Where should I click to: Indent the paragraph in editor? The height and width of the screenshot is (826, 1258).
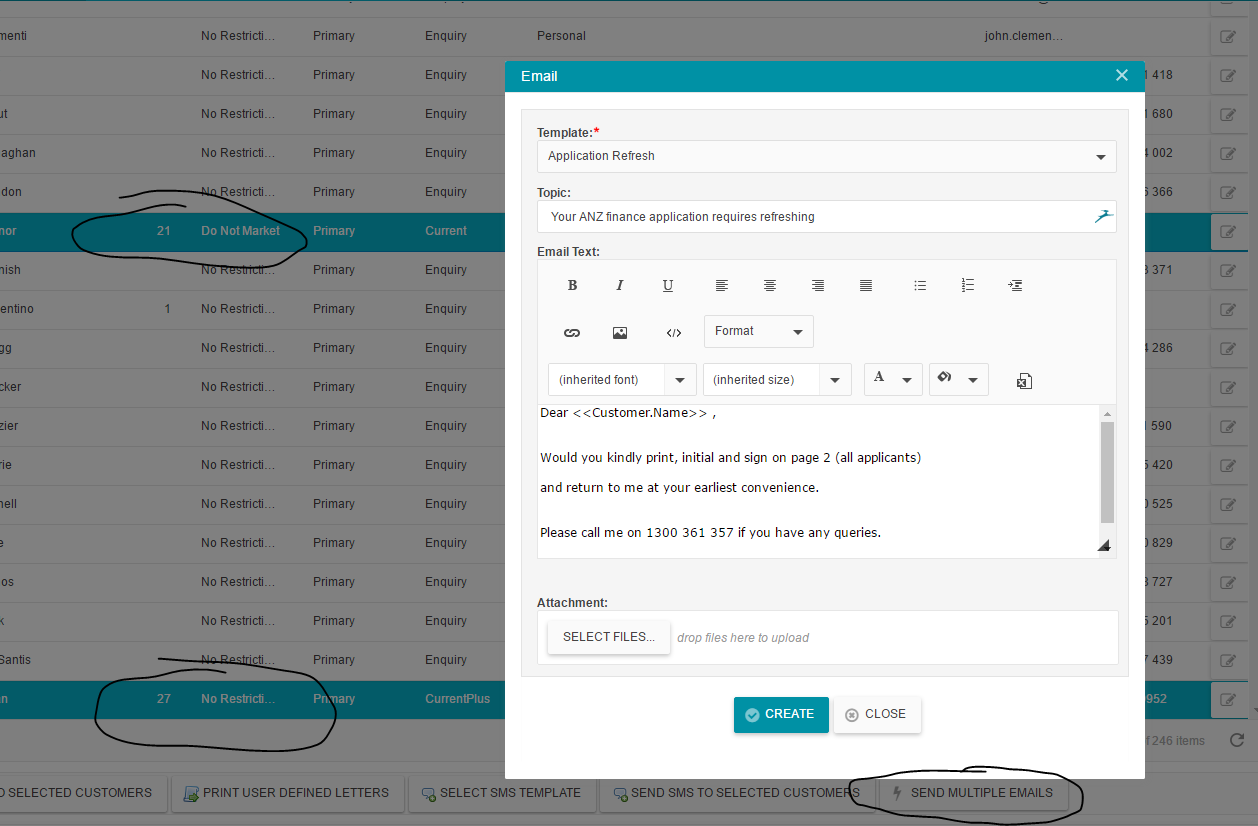[1016, 286]
